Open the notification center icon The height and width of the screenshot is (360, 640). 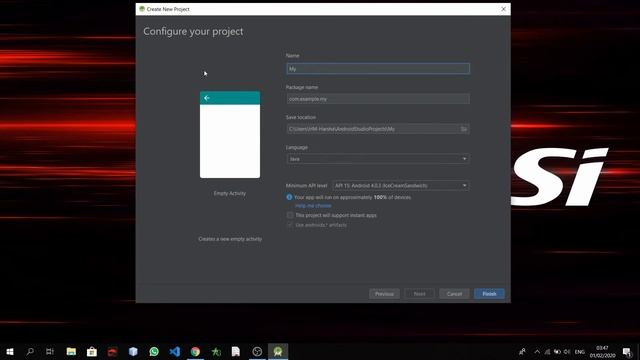tap(627, 351)
